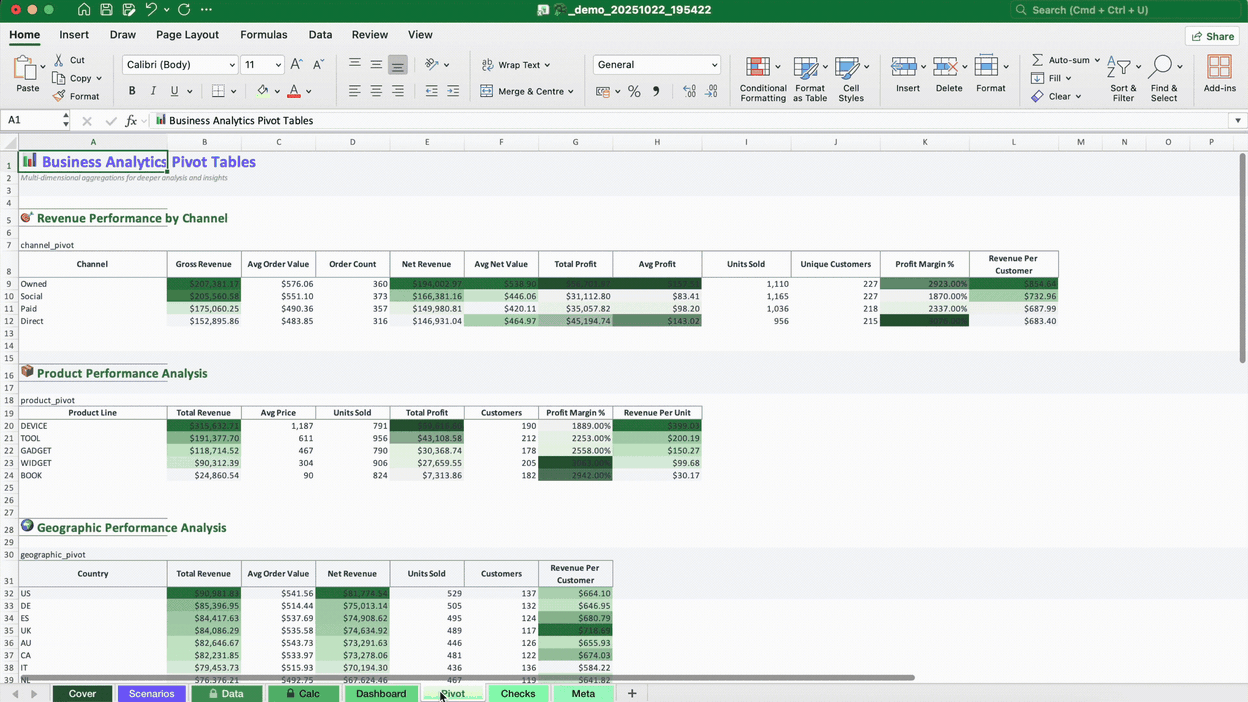Toggle italic formatting

coord(152,90)
